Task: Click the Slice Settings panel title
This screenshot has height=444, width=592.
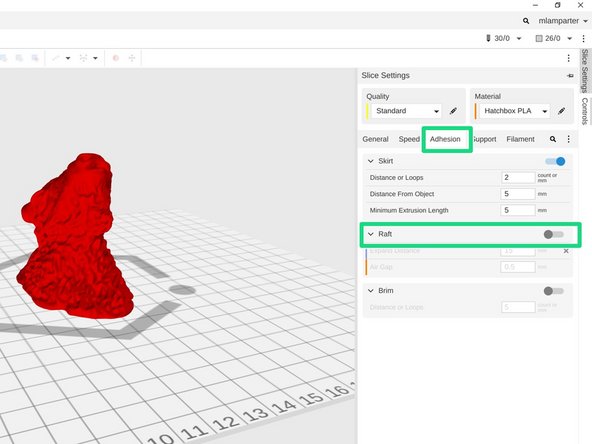Action: click(385, 76)
